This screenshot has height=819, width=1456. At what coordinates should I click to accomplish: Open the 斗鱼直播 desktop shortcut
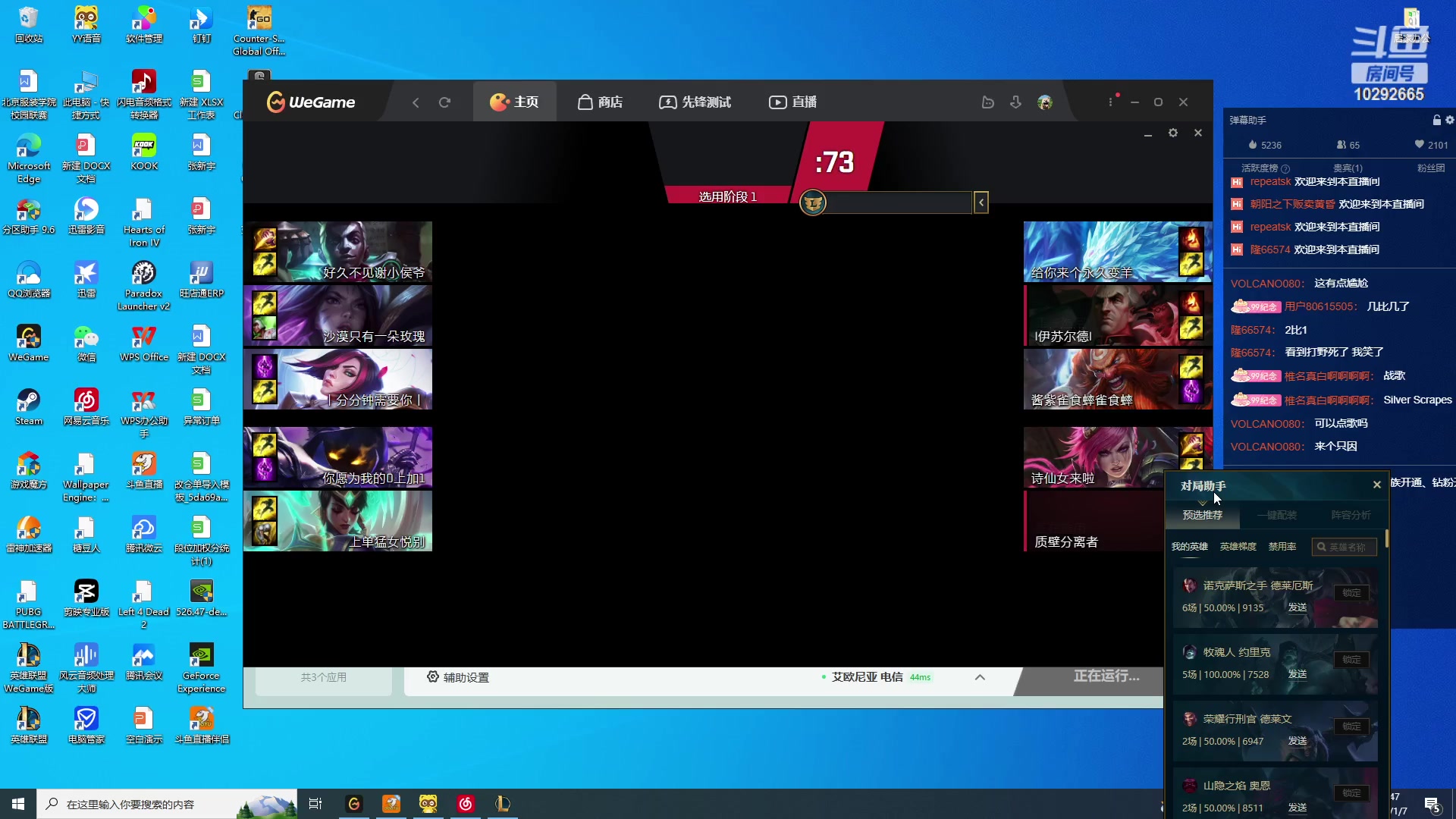[x=144, y=470]
